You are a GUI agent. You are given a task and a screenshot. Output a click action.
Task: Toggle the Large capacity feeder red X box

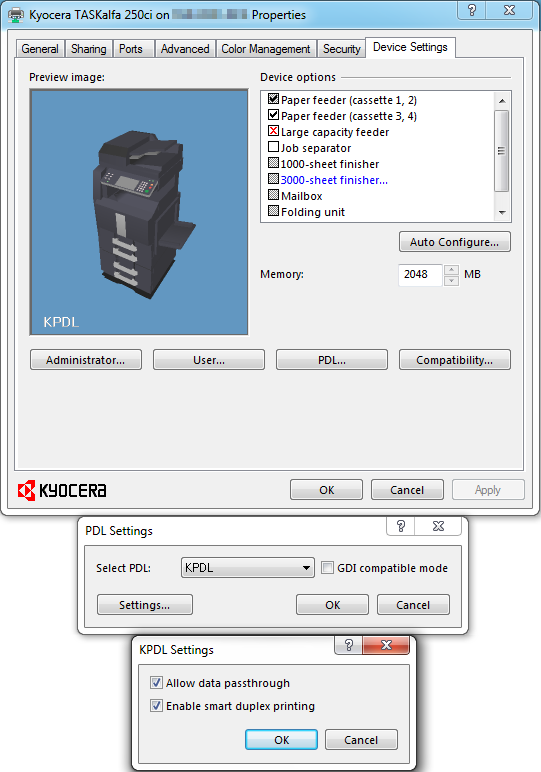tap(273, 131)
